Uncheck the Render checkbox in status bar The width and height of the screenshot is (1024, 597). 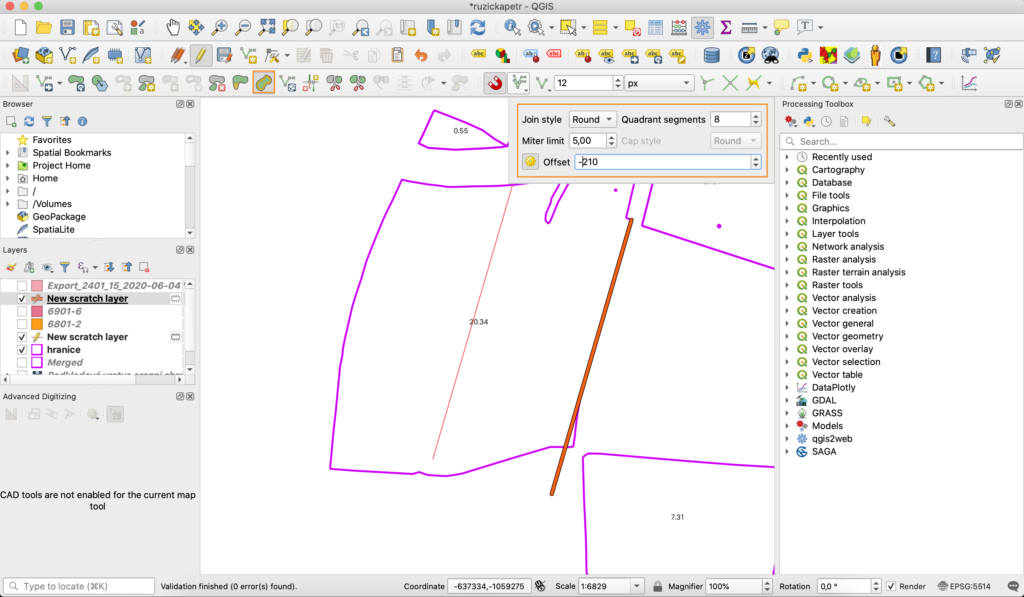click(x=891, y=586)
